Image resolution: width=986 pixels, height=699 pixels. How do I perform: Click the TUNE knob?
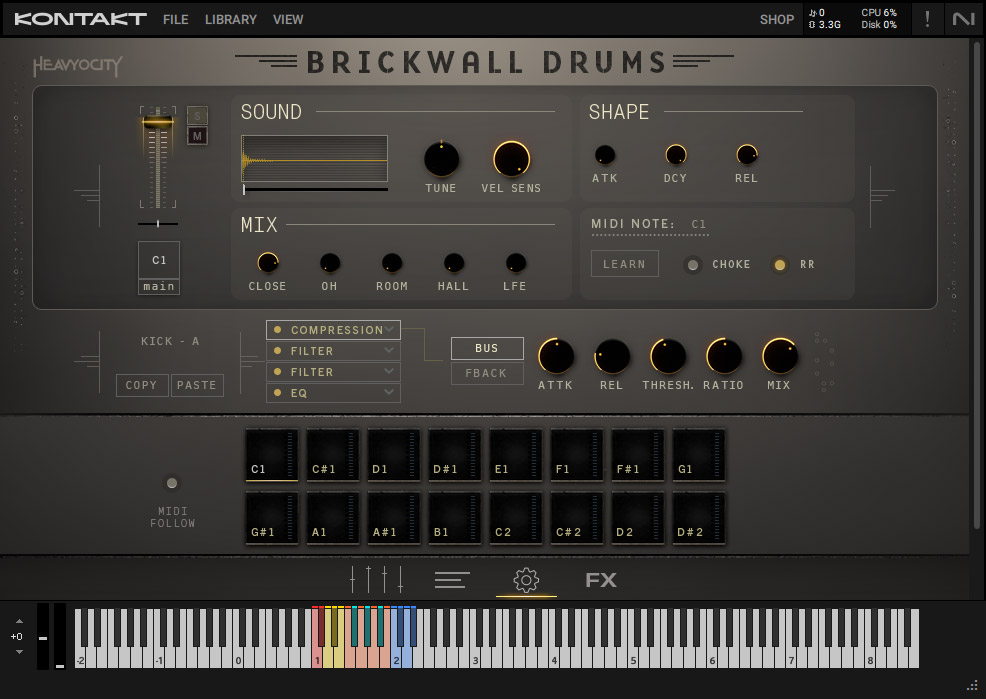[441, 159]
